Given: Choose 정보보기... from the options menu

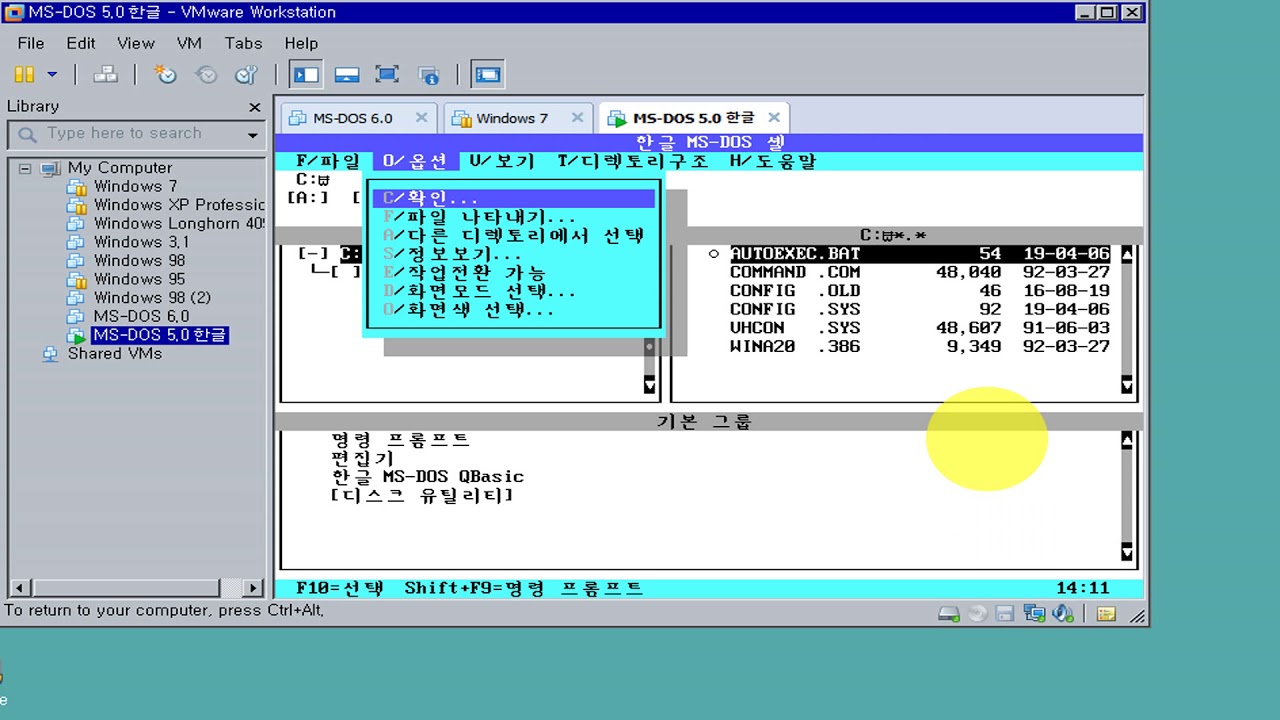Looking at the screenshot, I should pyautogui.click(x=513, y=254).
